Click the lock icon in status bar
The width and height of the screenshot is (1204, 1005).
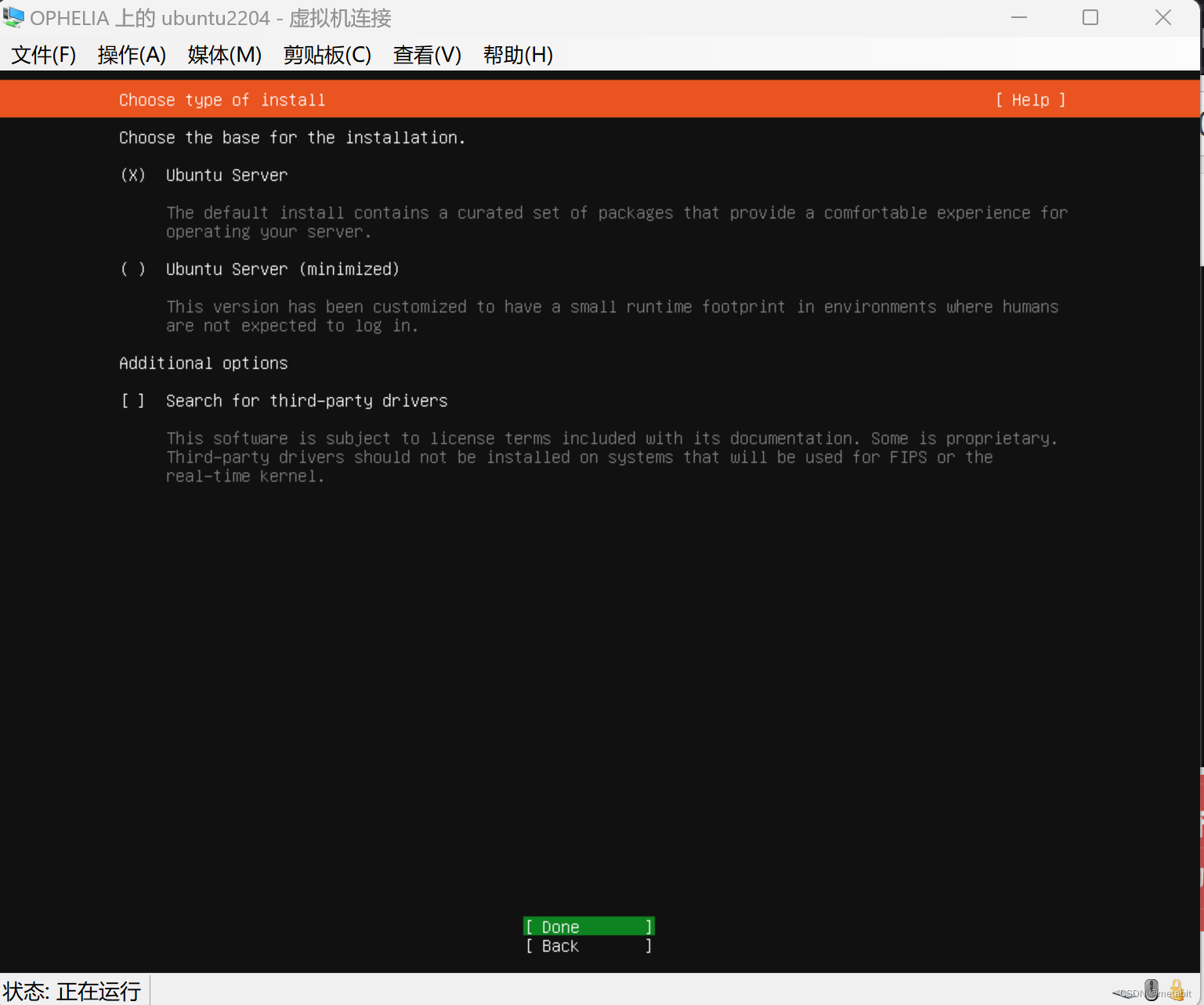point(1177,990)
